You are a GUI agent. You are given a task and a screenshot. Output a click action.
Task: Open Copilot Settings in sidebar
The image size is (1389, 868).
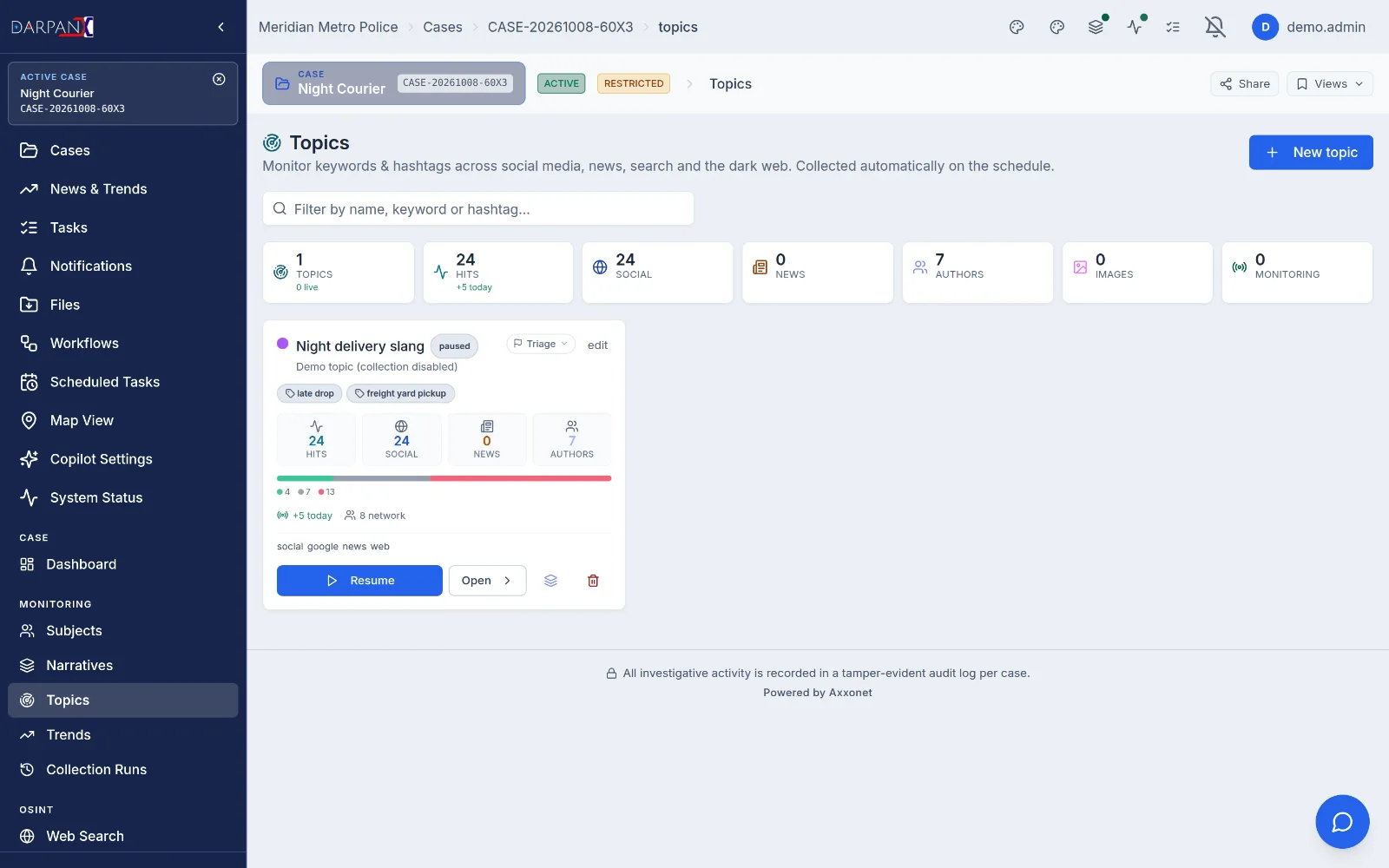[x=122, y=459]
